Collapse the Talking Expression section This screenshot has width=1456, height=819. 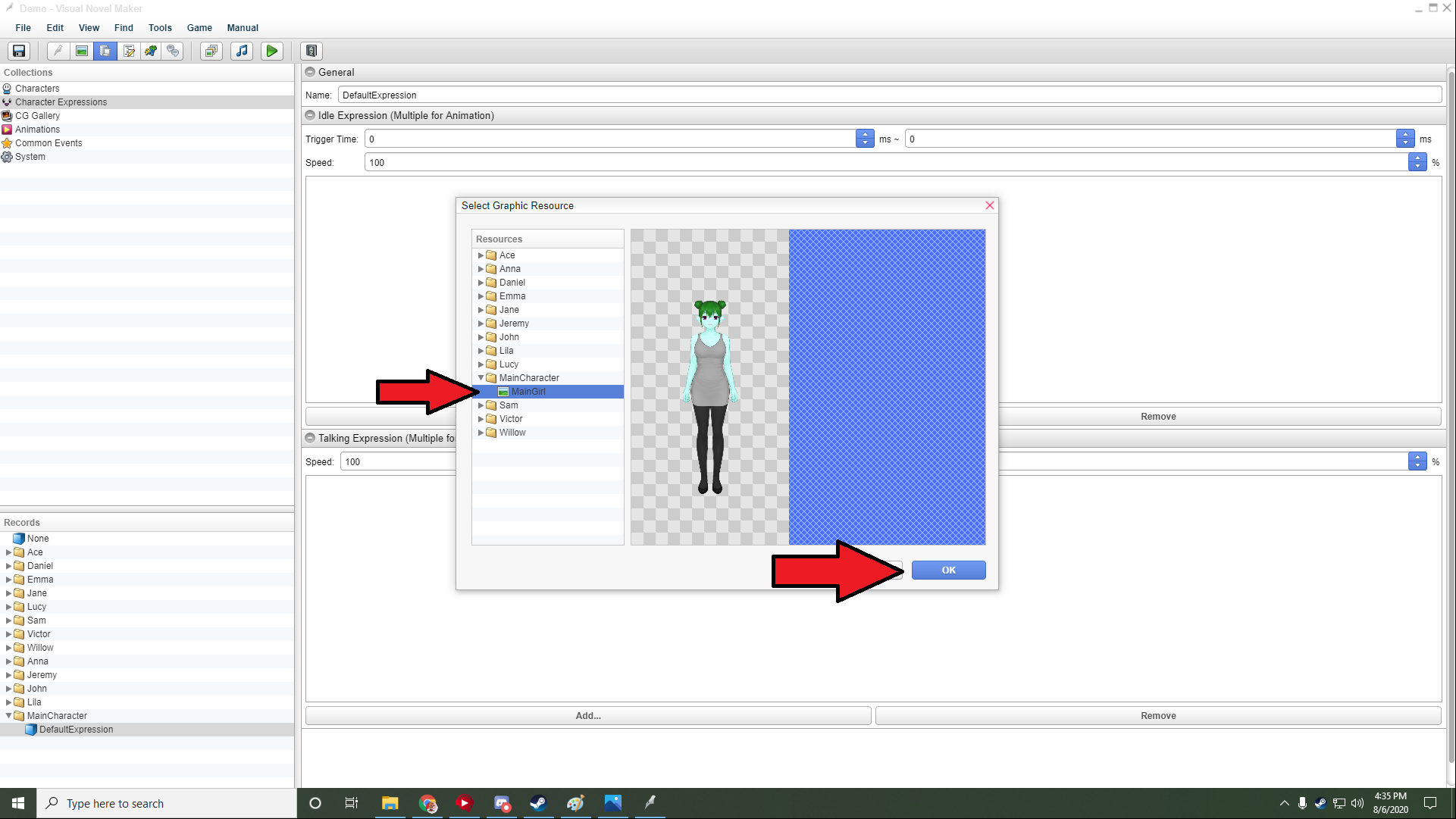tap(310, 438)
